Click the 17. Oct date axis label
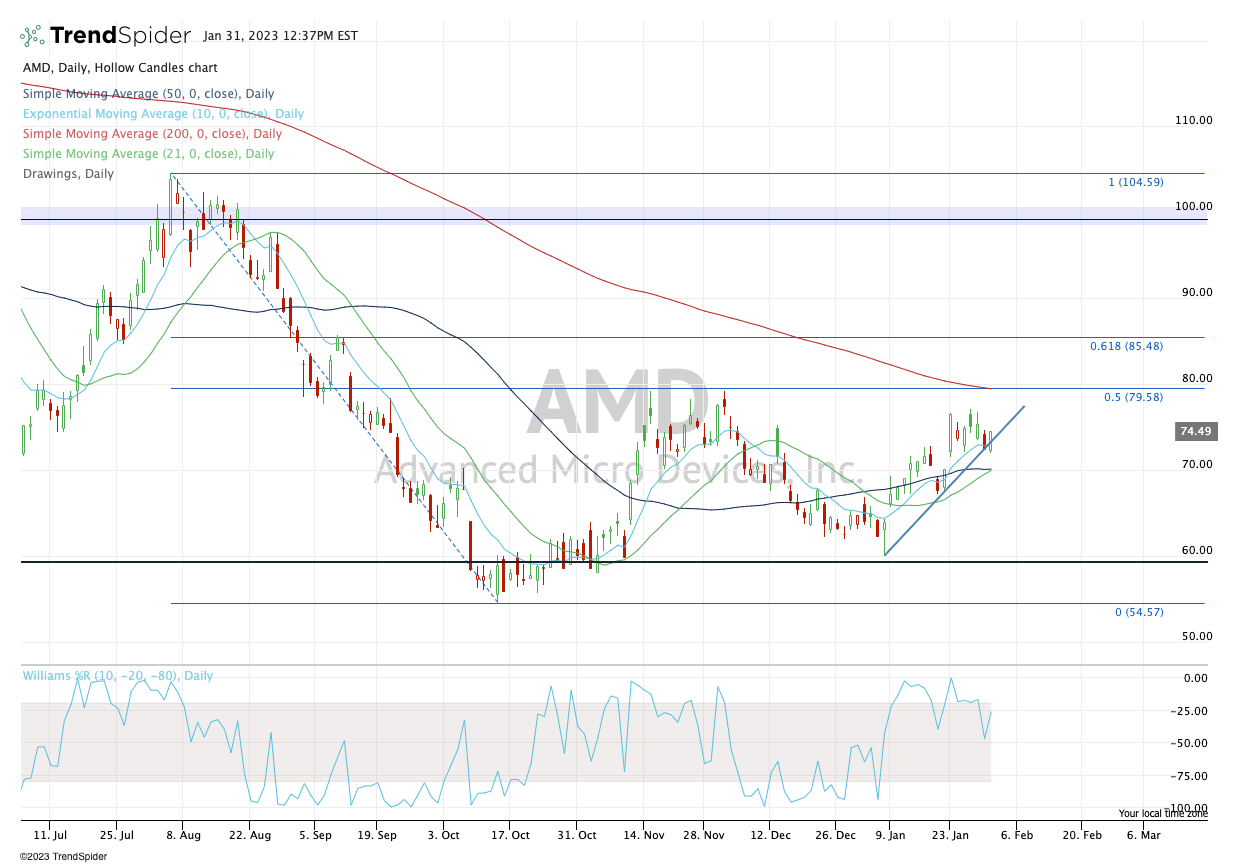1238x866 pixels. pos(510,835)
